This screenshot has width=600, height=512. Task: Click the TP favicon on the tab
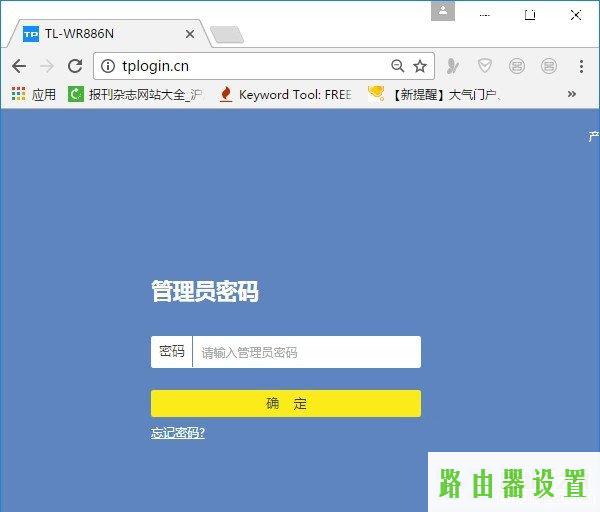pos(31,34)
